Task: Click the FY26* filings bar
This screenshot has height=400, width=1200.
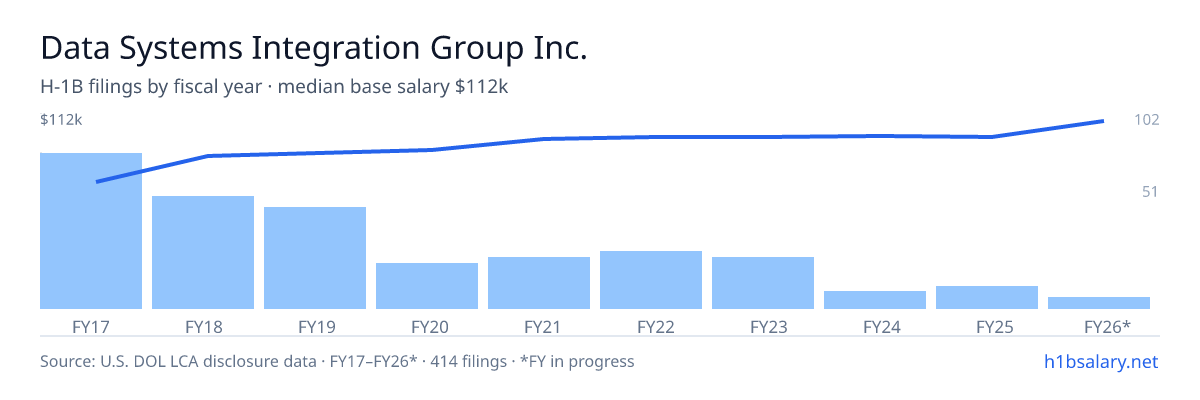Action: click(1099, 303)
